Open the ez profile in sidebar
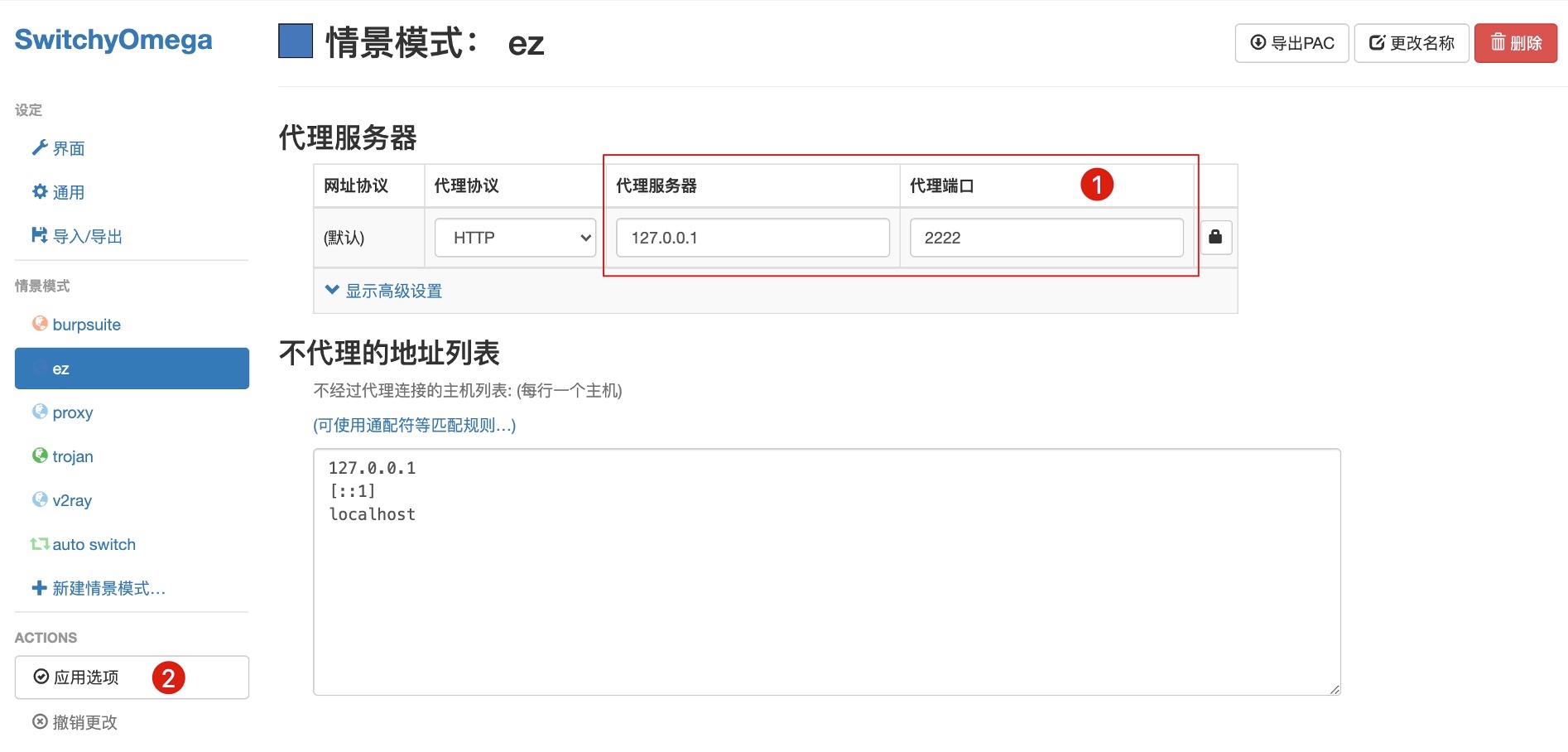Screen dimensions: 1568x752 (132, 369)
